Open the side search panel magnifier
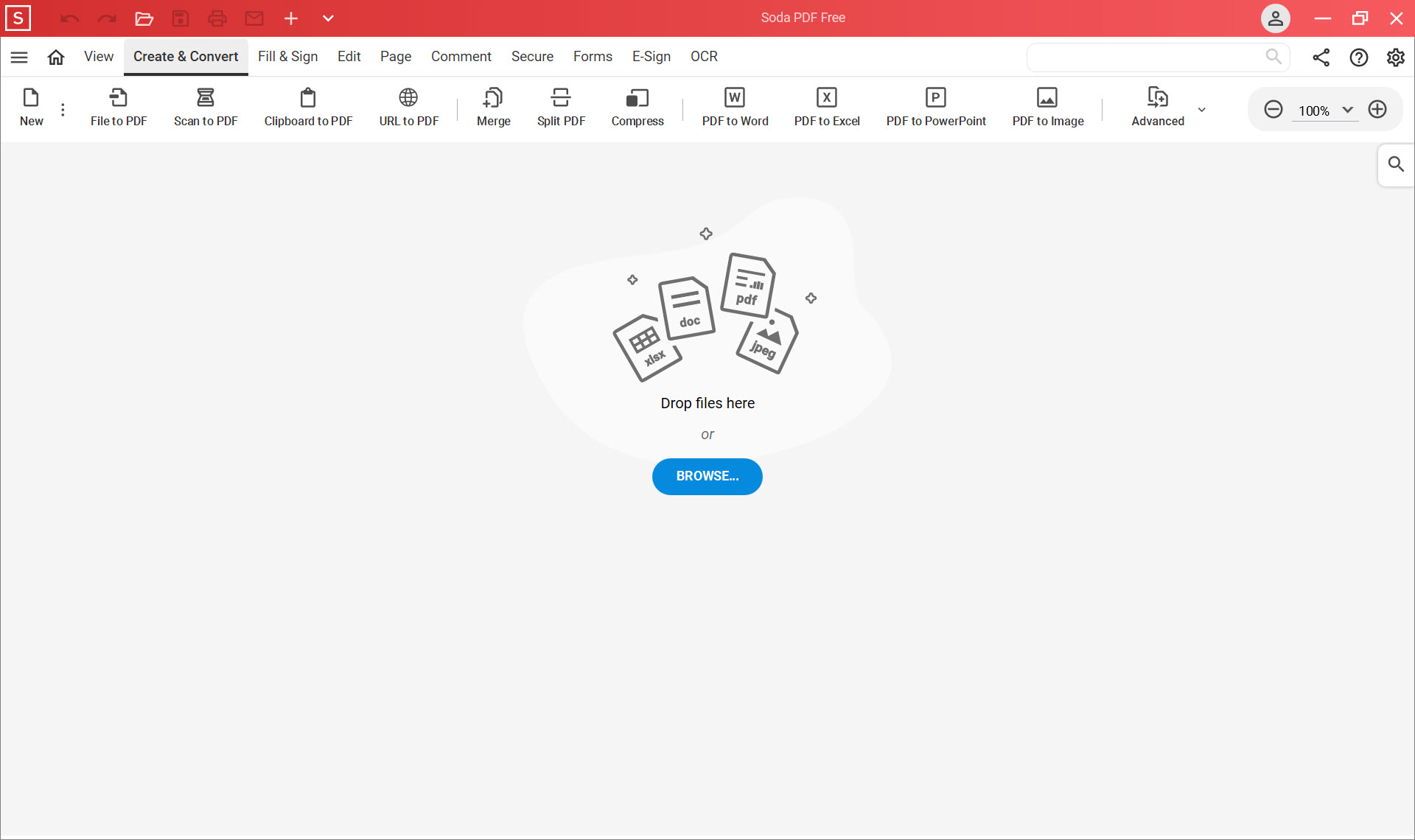 tap(1396, 164)
